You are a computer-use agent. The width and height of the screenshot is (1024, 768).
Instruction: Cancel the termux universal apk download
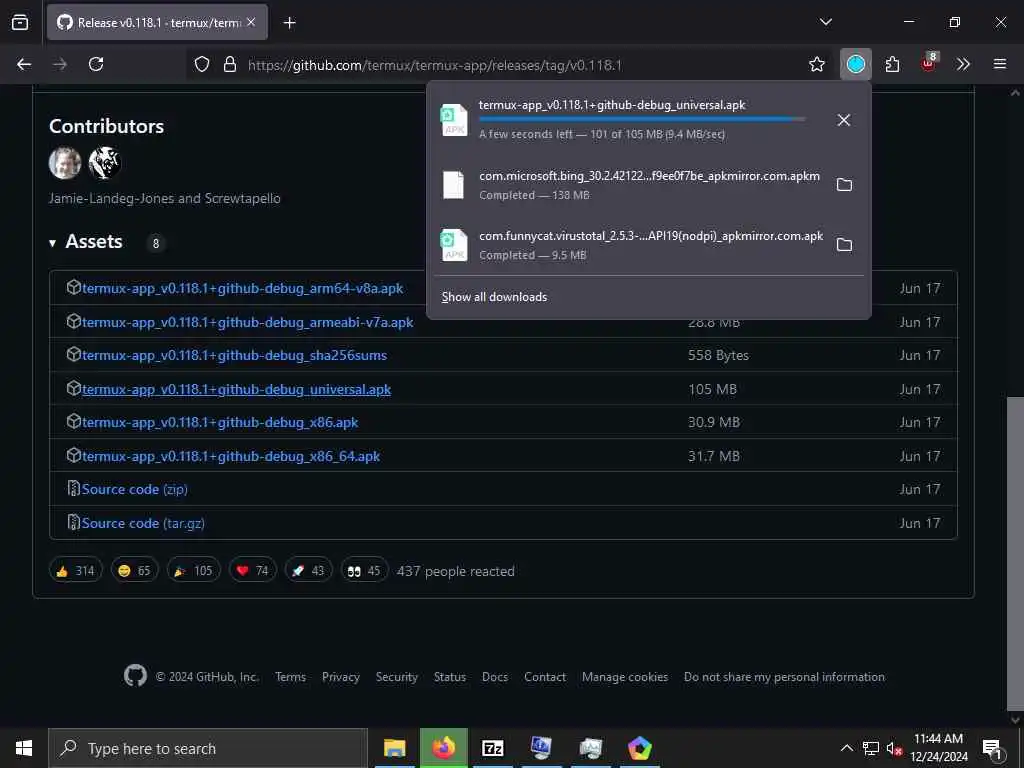pyautogui.click(x=844, y=120)
